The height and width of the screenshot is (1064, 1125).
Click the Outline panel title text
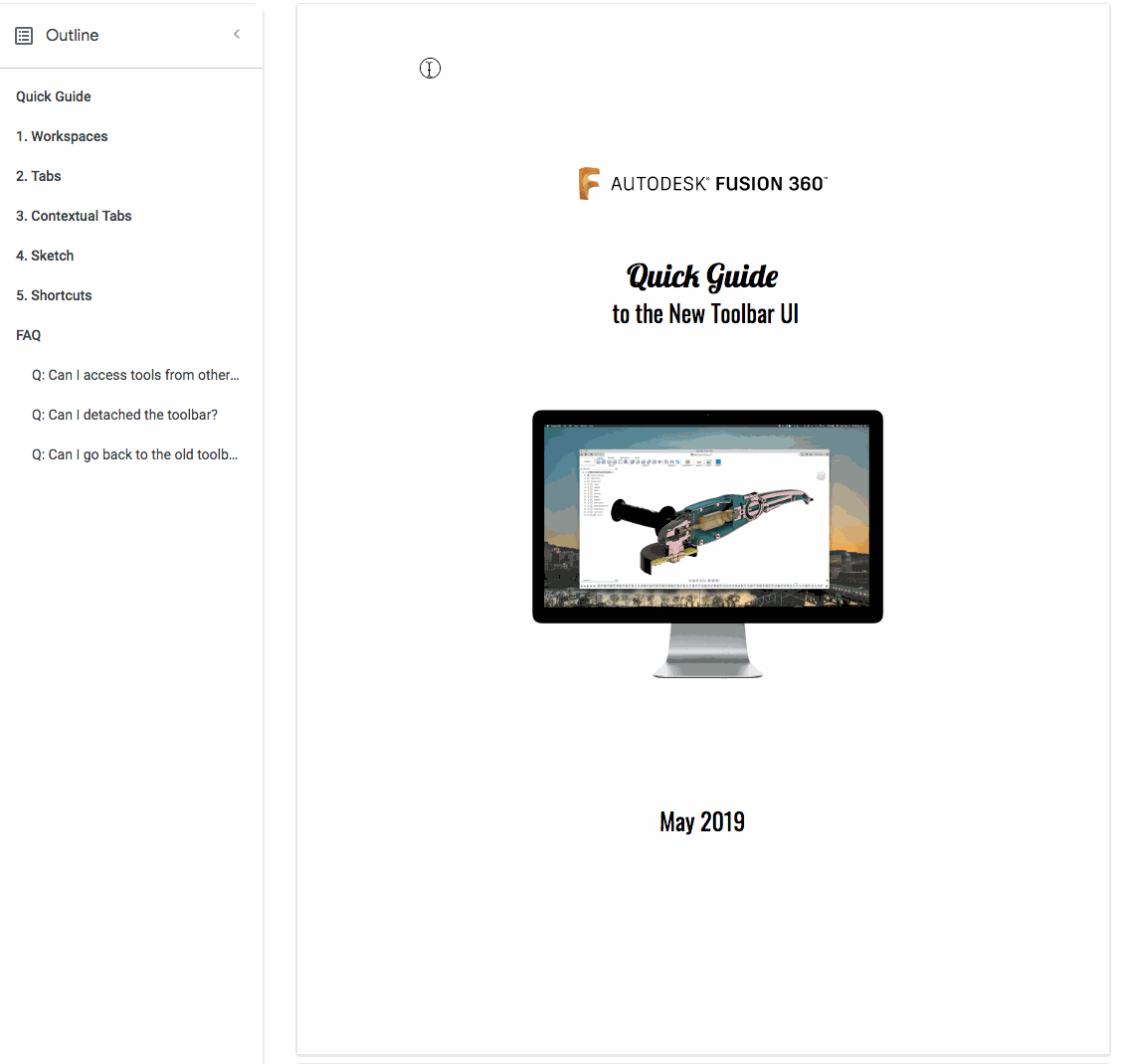[72, 35]
